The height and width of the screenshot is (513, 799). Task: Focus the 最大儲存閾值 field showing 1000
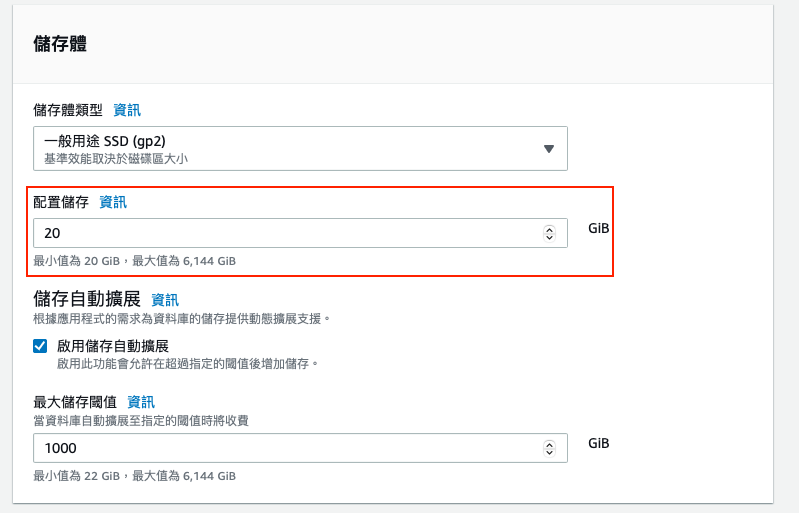pyautogui.click(x=285, y=448)
